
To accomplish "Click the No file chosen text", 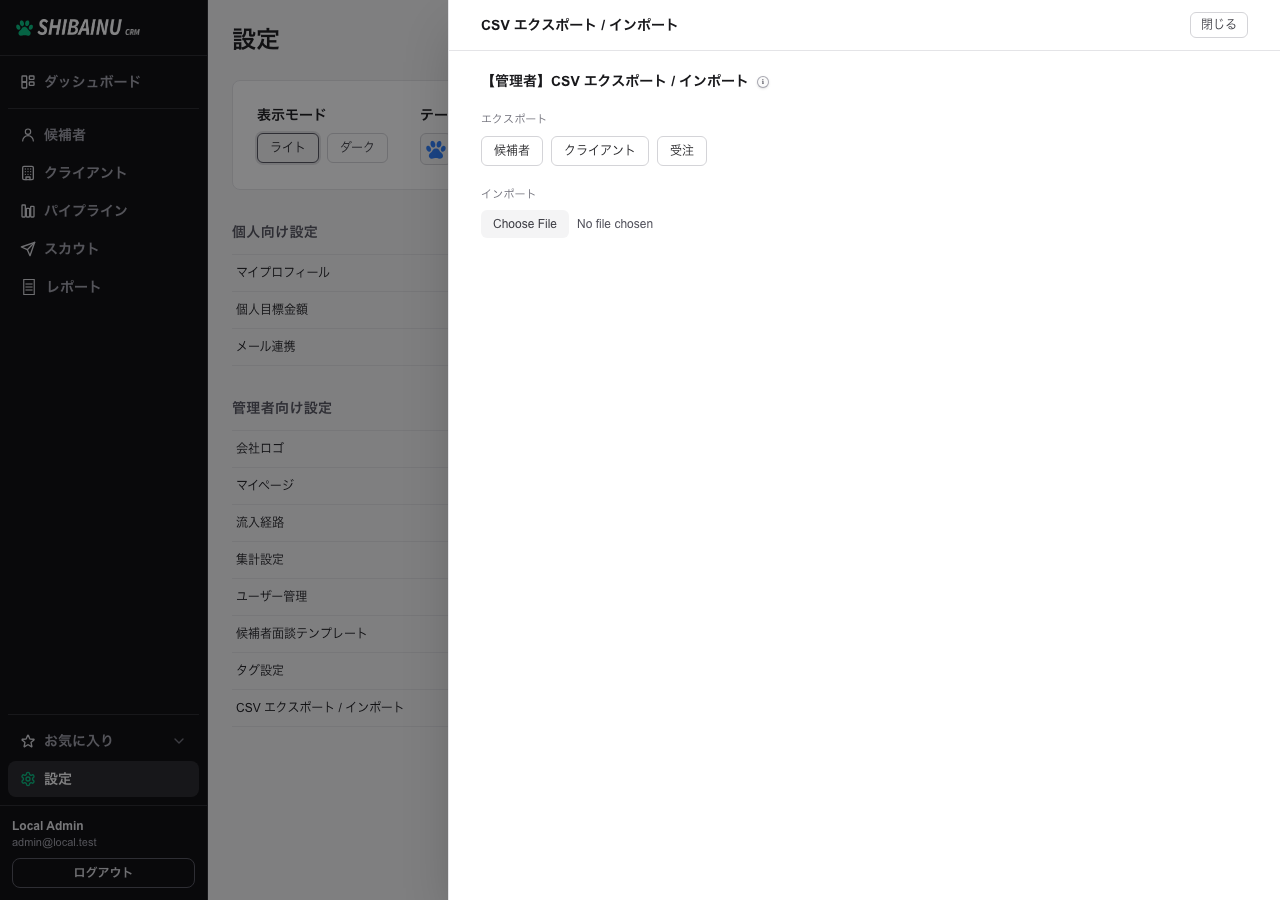I will click(615, 224).
